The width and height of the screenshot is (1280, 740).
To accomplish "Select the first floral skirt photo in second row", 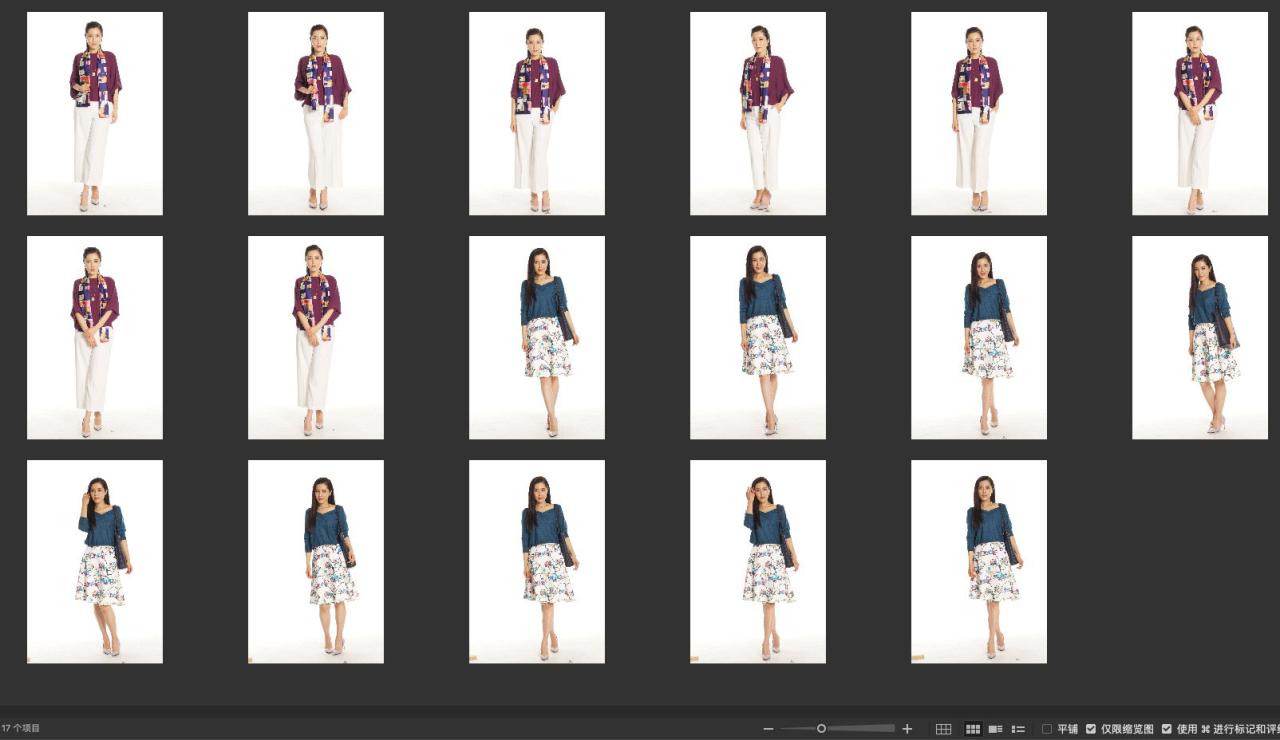I will [537, 337].
